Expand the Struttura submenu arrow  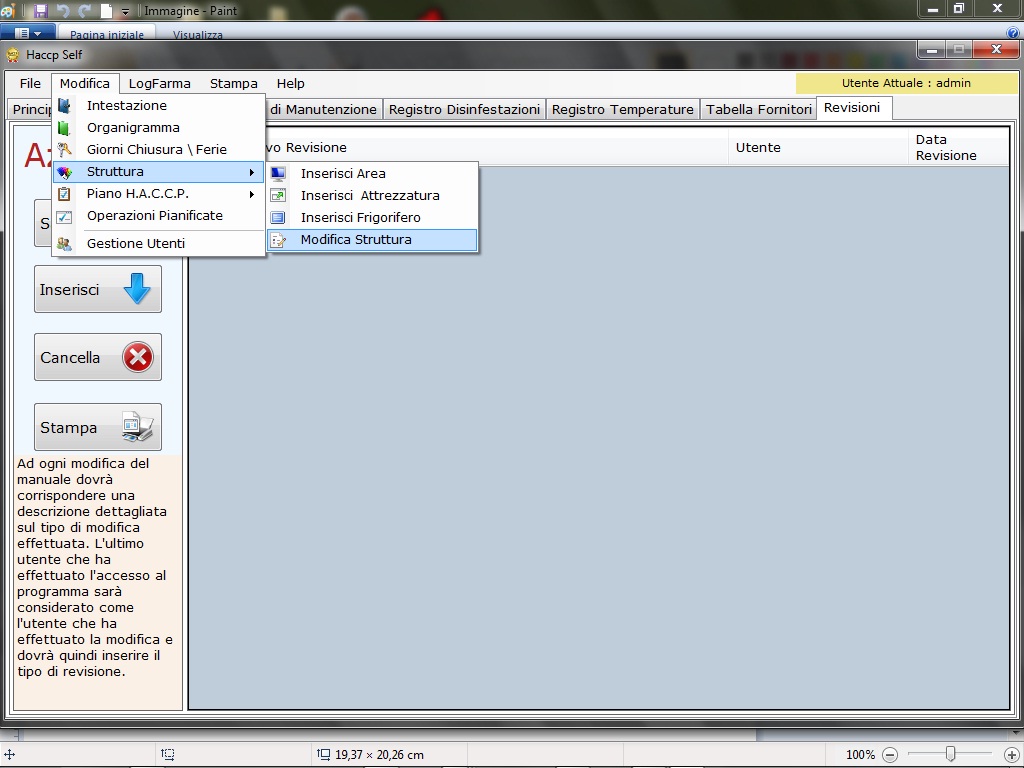[x=252, y=172]
